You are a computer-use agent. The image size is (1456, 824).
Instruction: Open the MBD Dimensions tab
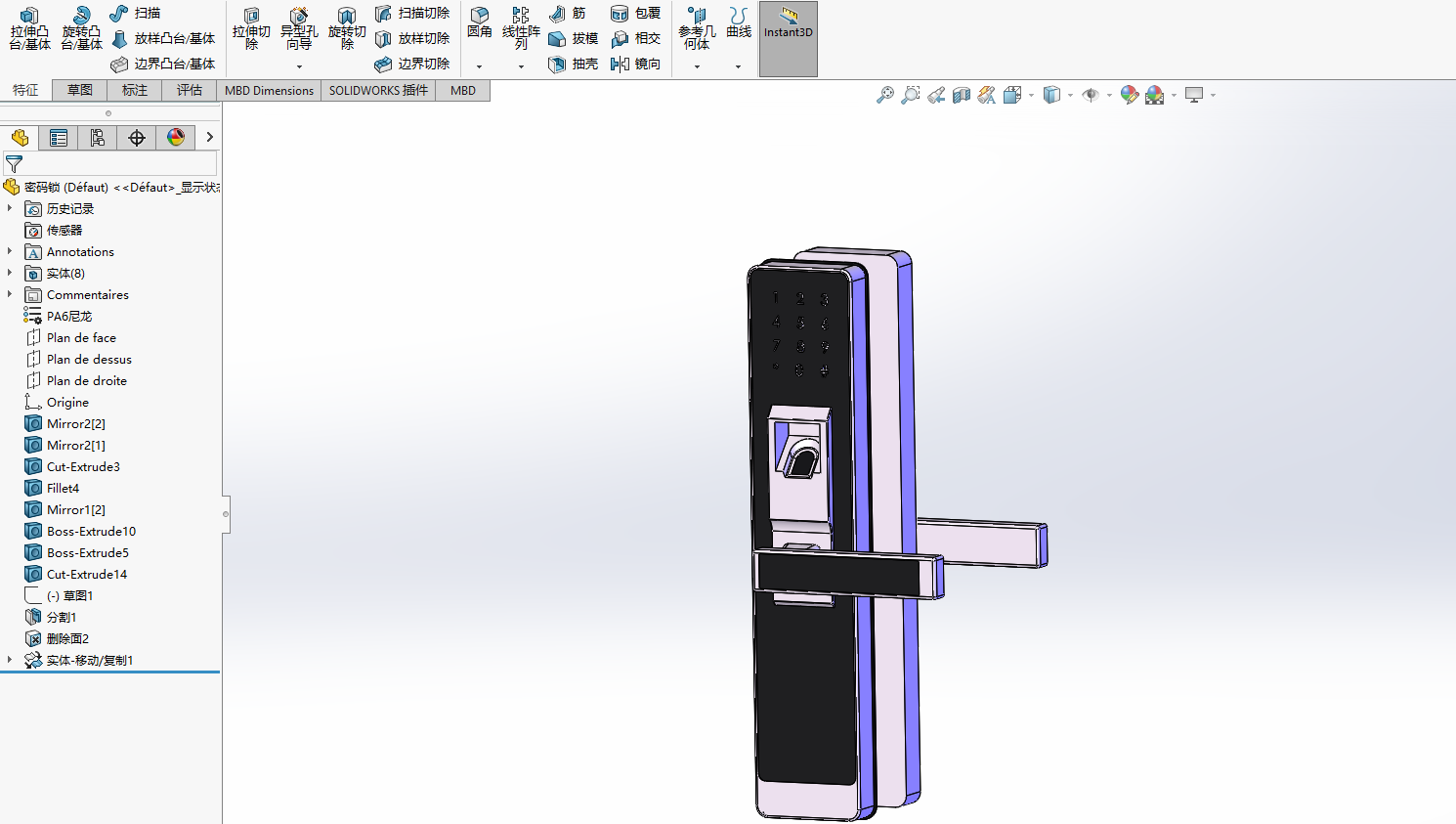click(269, 90)
